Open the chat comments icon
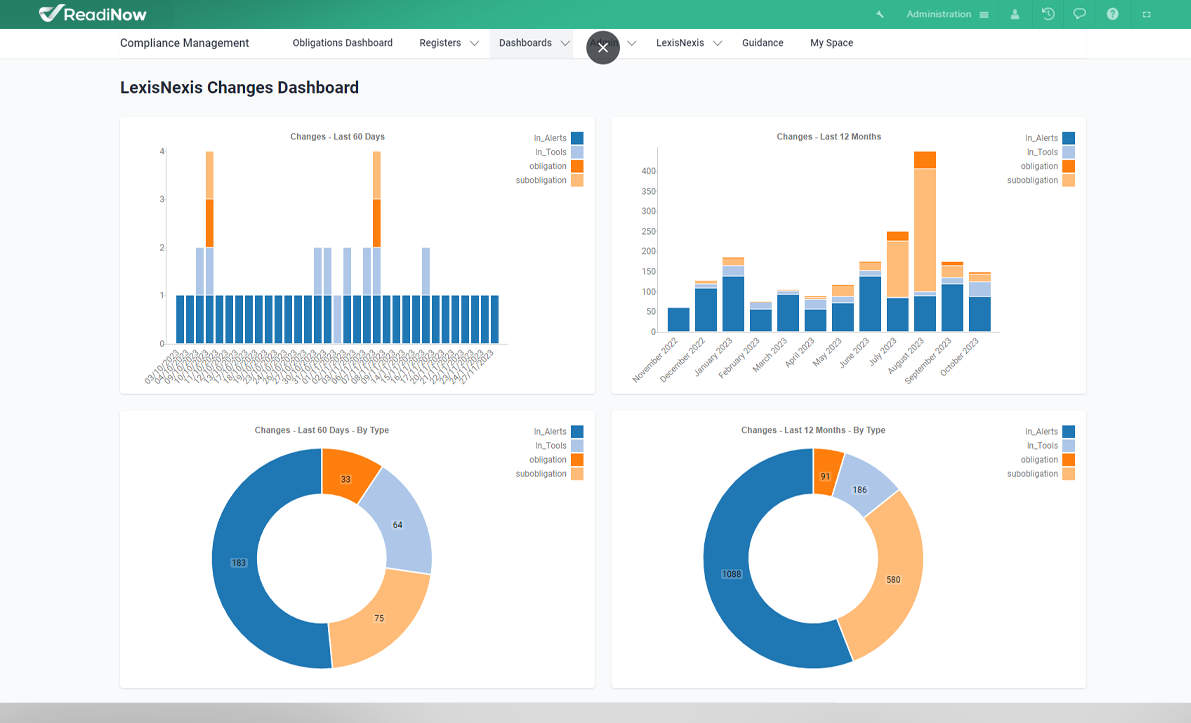The height and width of the screenshot is (723, 1191). (x=1079, y=14)
